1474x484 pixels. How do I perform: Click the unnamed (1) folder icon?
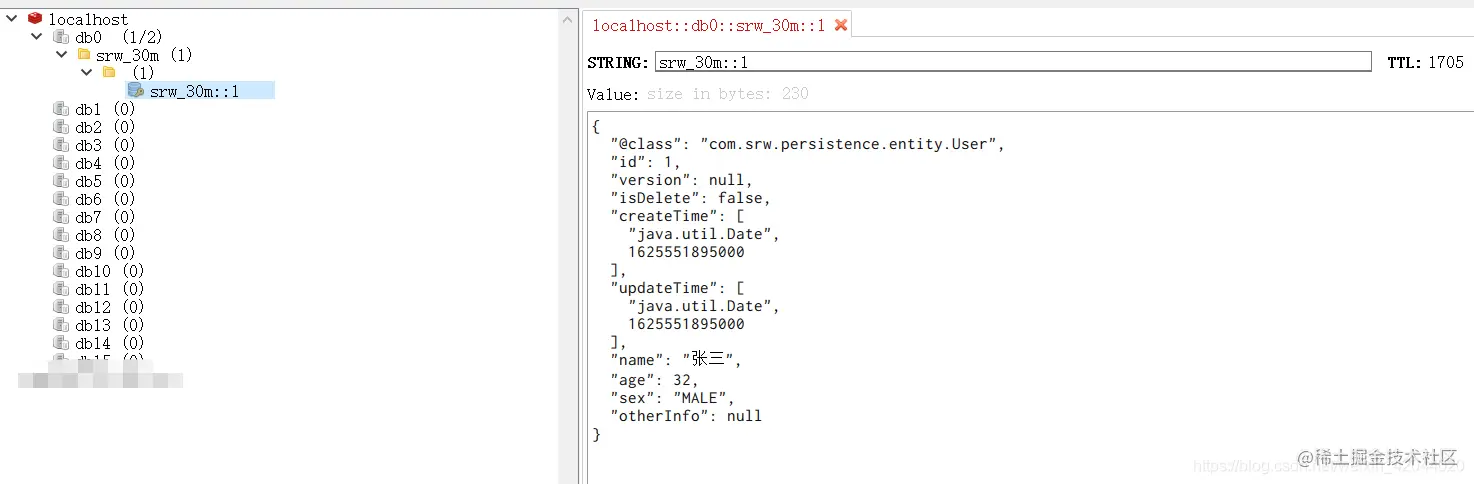coord(109,72)
